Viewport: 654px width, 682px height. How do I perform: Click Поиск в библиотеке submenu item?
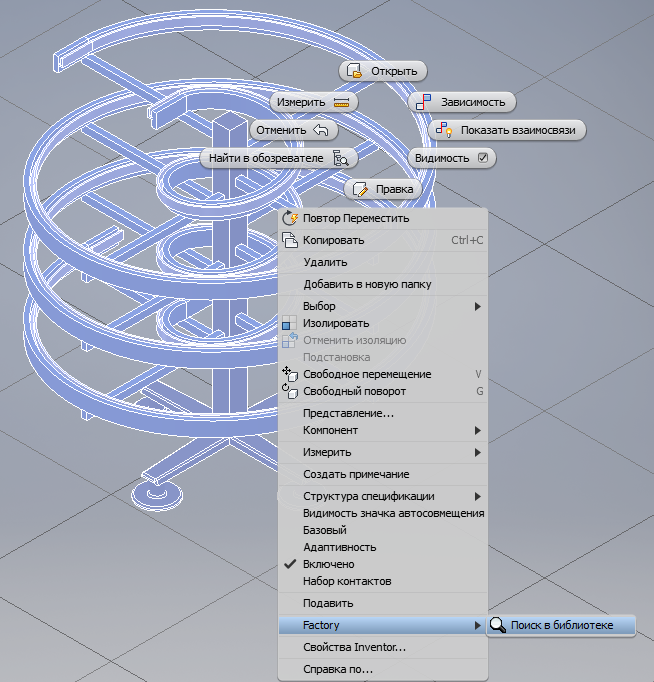click(x=561, y=625)
